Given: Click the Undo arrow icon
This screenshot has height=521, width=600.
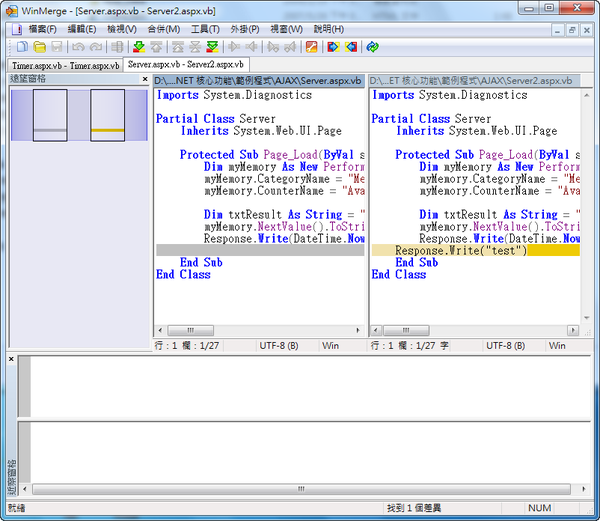Looking at the screenshot, I should (78, 47).
